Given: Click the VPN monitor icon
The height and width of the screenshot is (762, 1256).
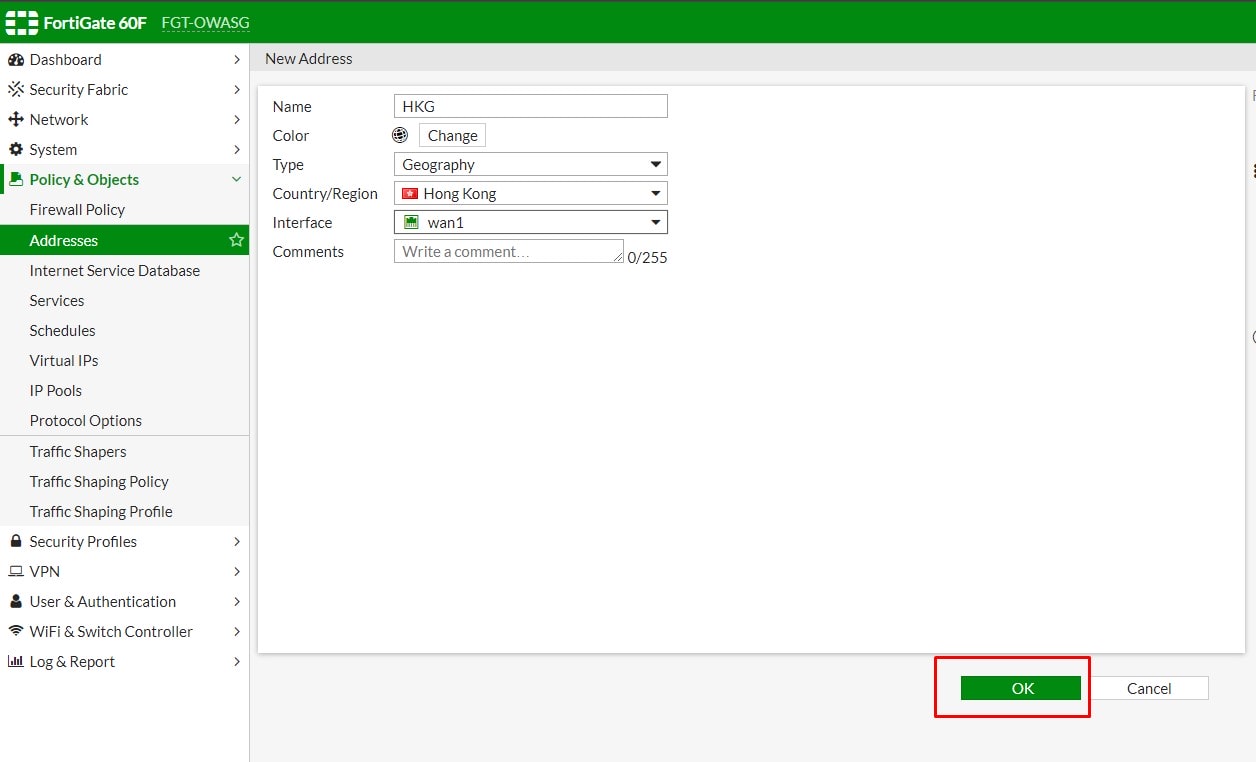Looking at the screenshot, I should (x=16, y=571).
